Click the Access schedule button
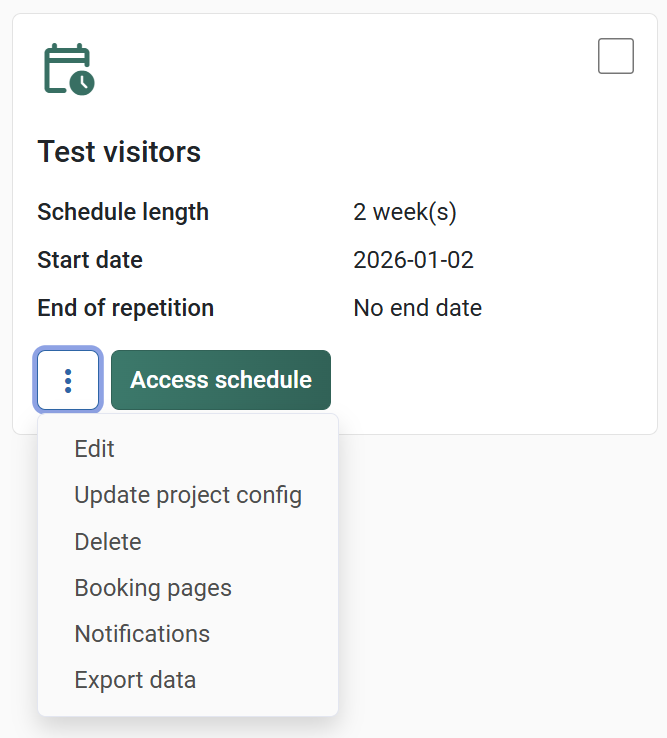 pos(220,380)
